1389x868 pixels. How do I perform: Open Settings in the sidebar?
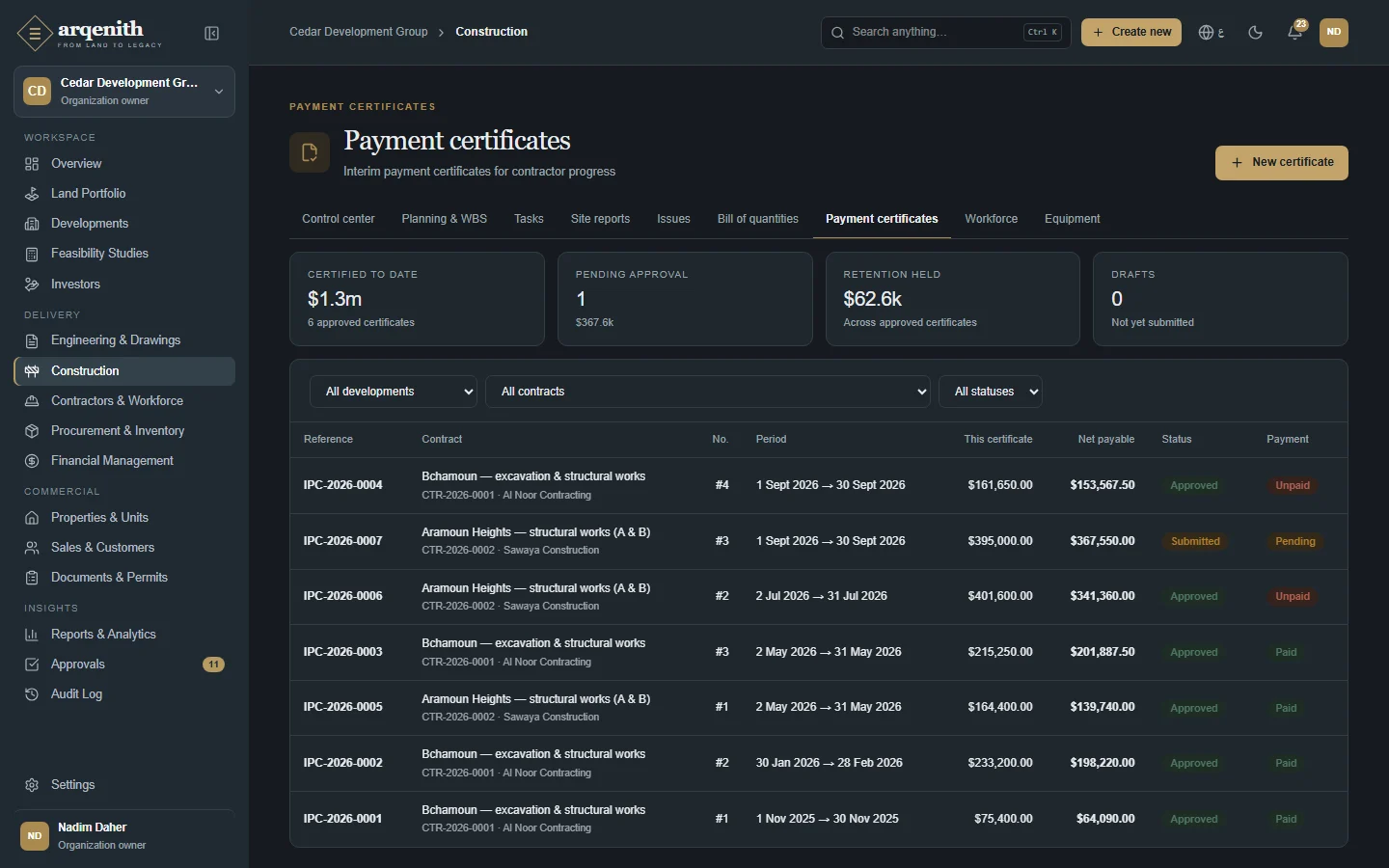[124, 785]
